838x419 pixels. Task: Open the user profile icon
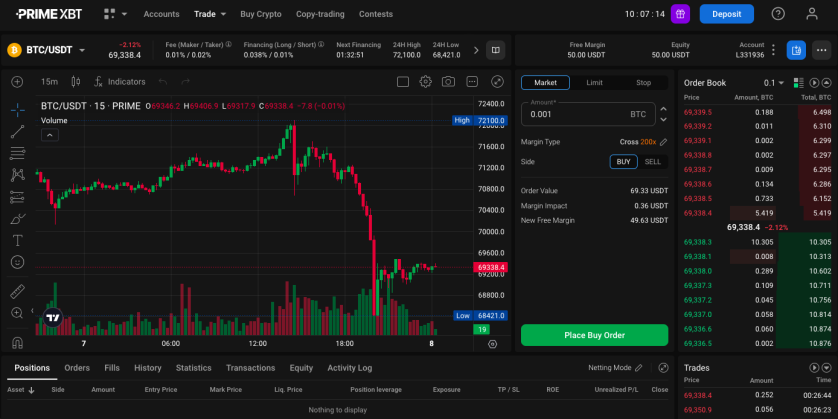pyautogui.click(x=812, y=14)
